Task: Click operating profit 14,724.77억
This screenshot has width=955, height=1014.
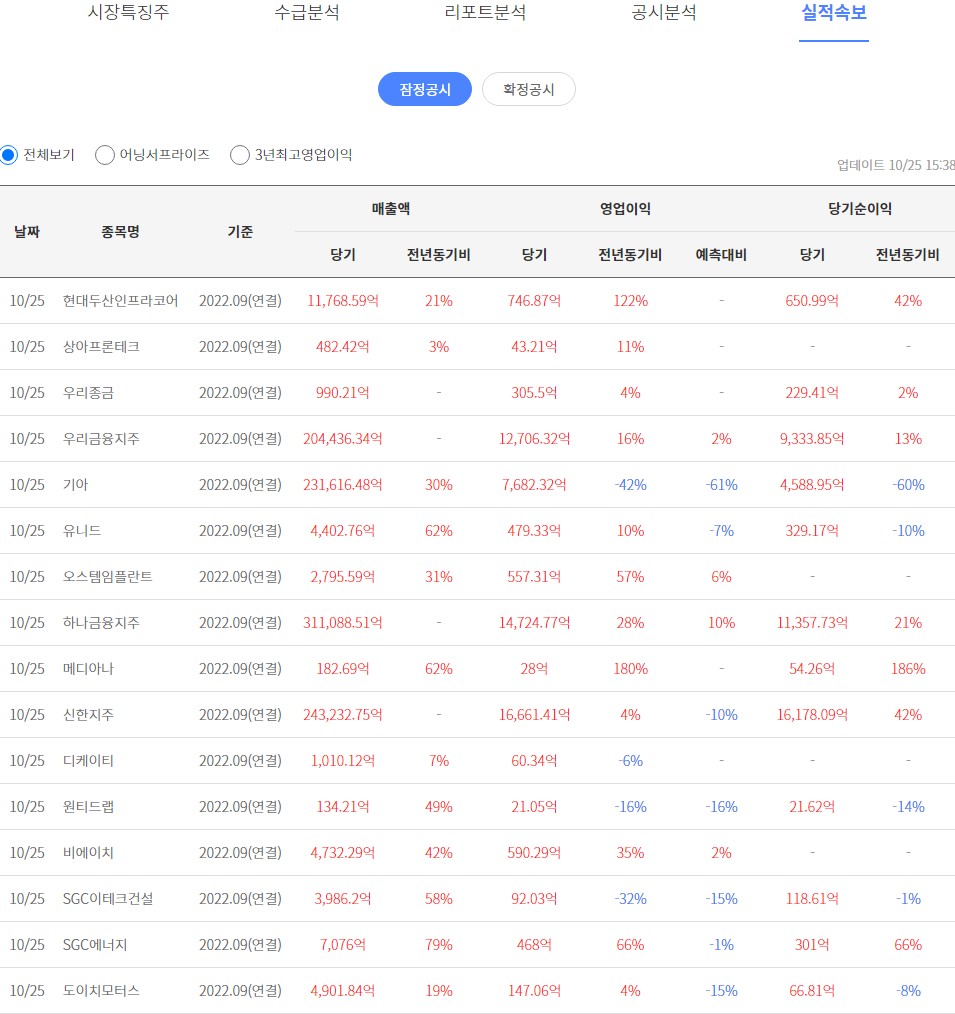Action: tap(534, 623)
